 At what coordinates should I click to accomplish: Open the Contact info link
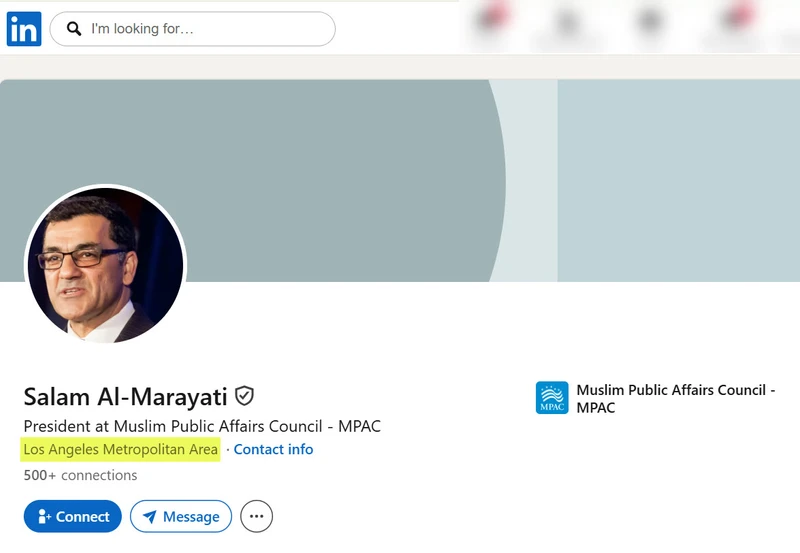point(273,449)
